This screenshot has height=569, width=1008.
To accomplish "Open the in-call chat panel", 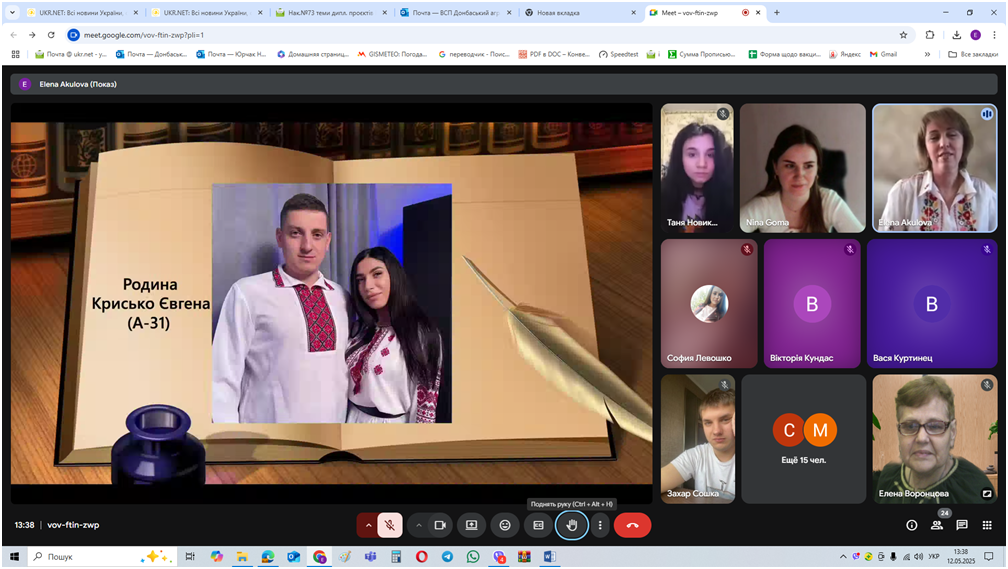I will [x=962, y=525].
